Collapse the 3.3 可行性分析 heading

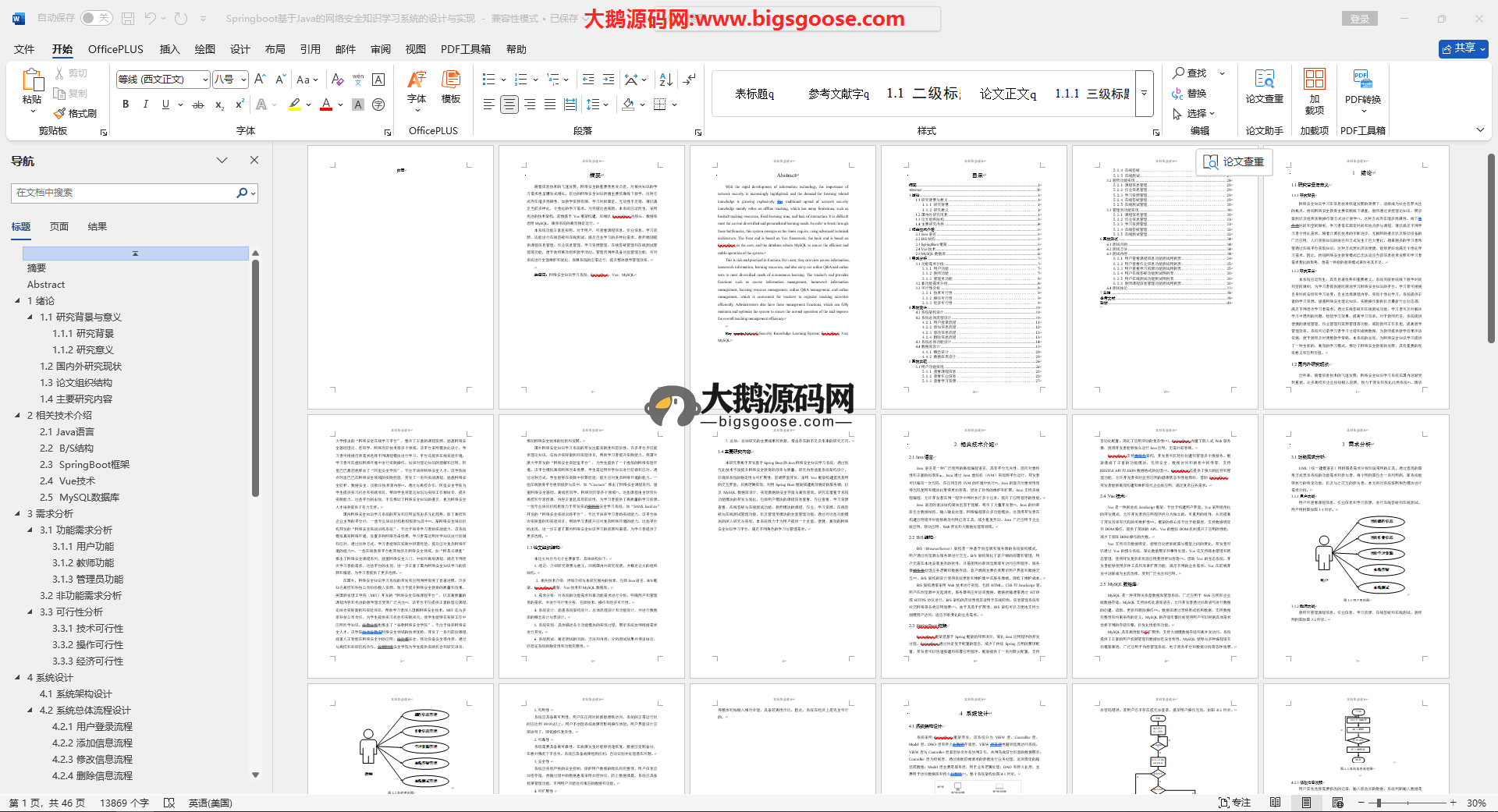point(30,612)
